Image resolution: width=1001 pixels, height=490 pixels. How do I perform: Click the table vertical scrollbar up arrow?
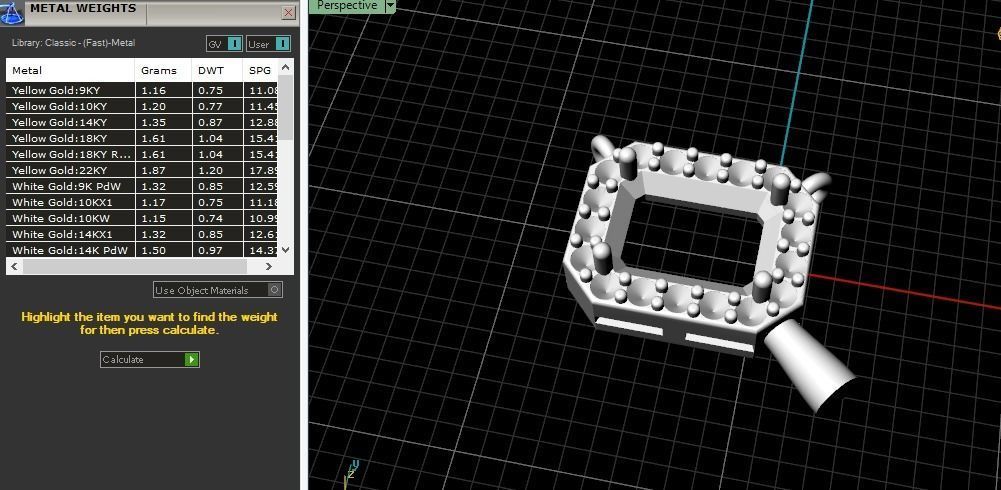(285, 67)
